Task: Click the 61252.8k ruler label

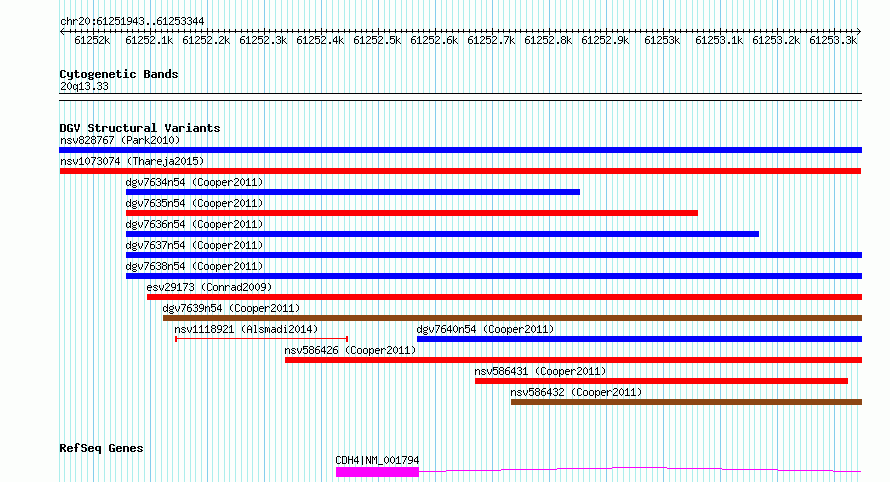Action: click(x=548, y=40)
